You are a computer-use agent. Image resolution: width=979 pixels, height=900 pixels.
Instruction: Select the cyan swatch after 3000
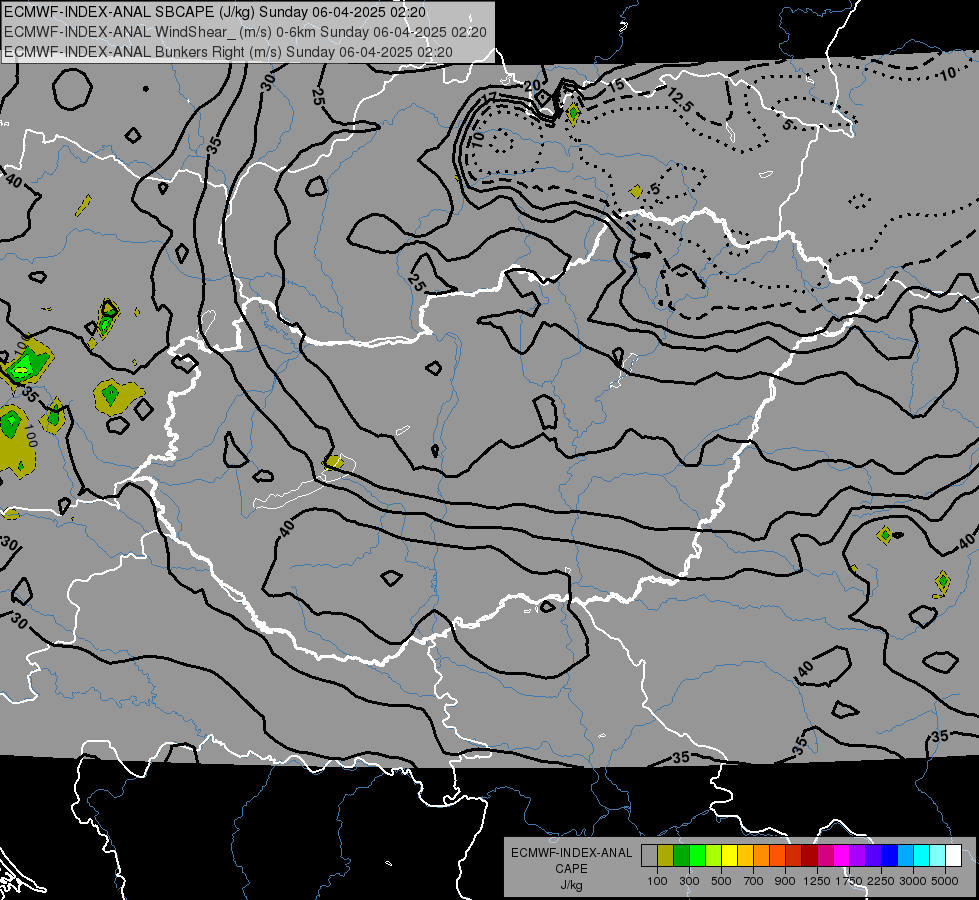[x=922, y=855]
